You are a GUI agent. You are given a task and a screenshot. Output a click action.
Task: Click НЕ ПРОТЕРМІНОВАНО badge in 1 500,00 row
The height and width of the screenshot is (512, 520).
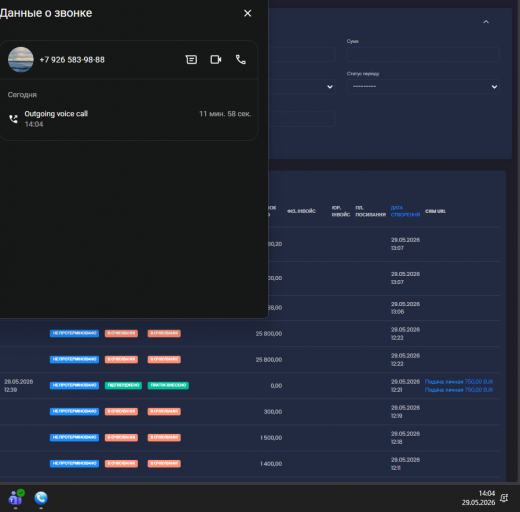click(x=74, y=437)
